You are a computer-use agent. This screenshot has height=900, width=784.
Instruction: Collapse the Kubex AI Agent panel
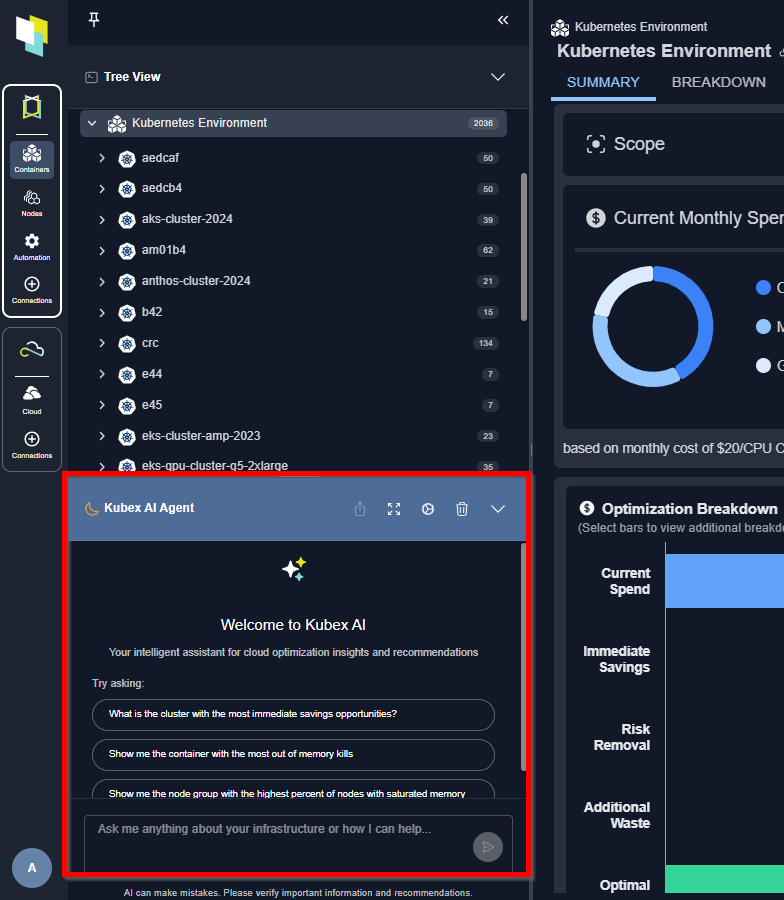498,509
